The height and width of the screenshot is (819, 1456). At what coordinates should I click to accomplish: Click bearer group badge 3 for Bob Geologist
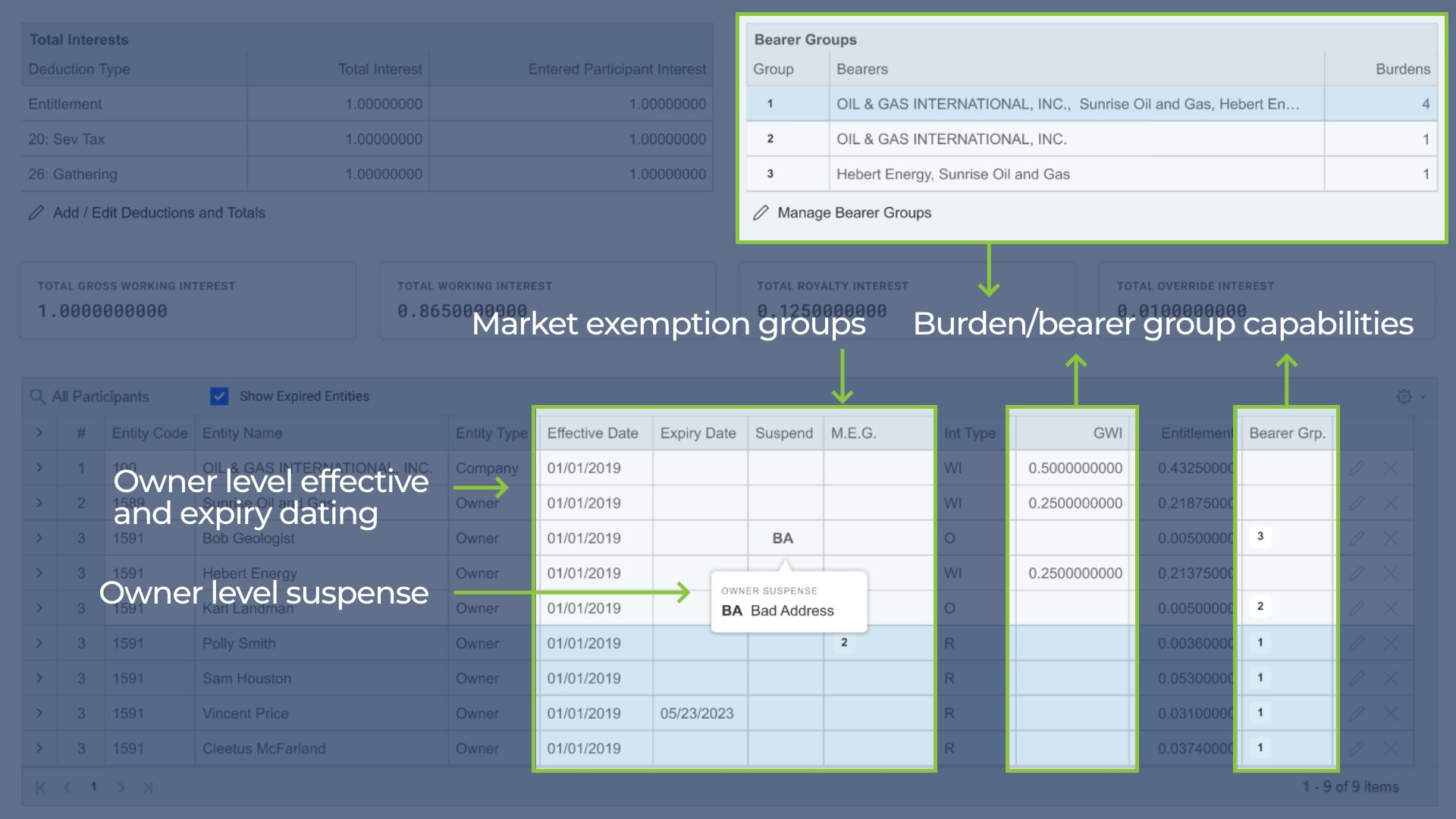coord(1260,536)
